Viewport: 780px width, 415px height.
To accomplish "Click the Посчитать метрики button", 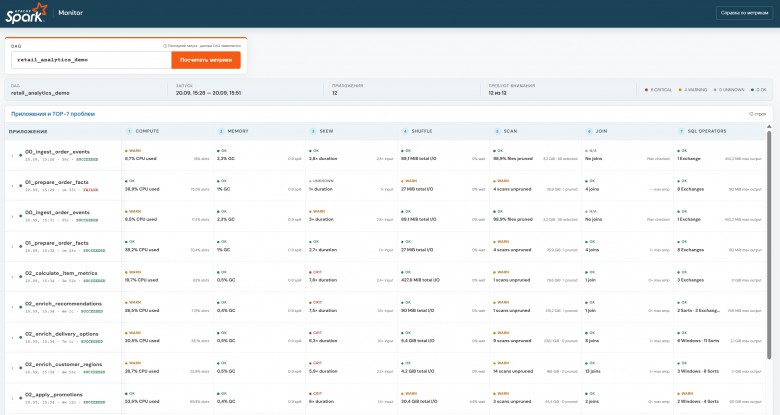I will [x=206, y=60].
